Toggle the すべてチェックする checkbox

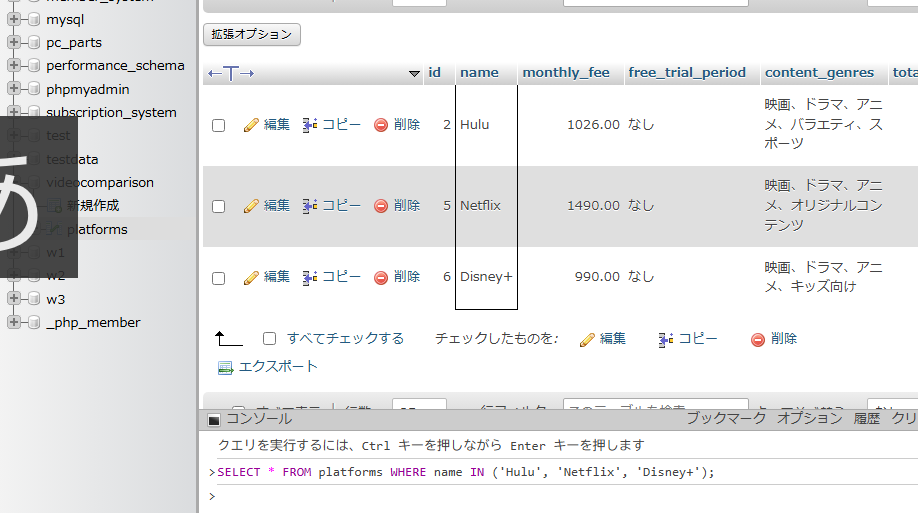(x=269, y=339)
